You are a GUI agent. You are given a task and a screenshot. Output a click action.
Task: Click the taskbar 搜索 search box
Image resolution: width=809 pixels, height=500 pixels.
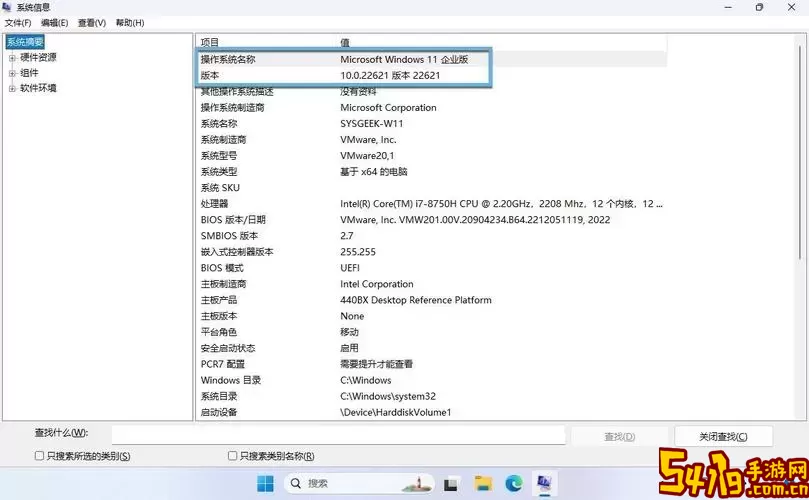pos(359,483)
